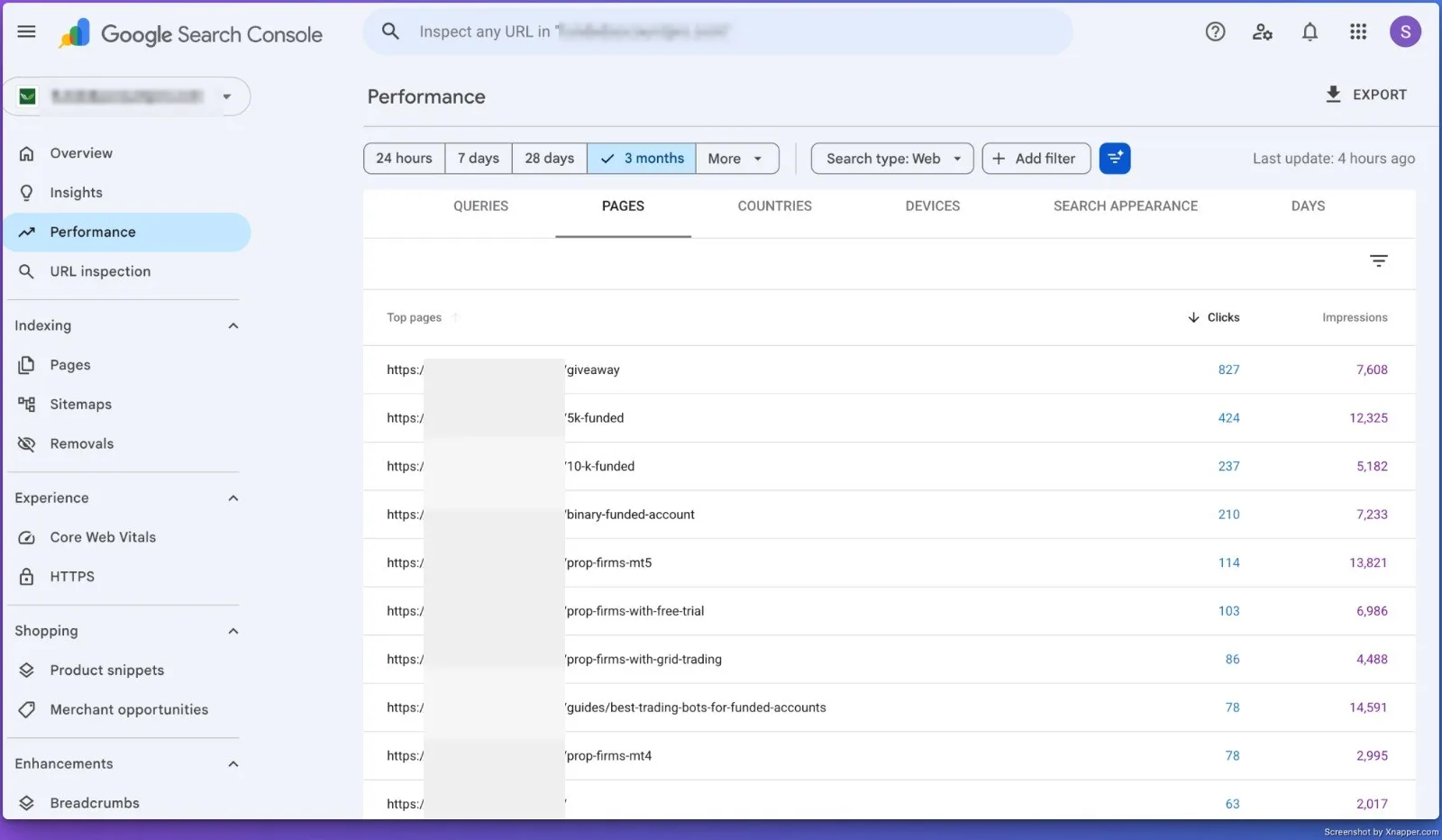Click 827 clicks value for giveaway

pyautogui.click(x=1228, y=370)
